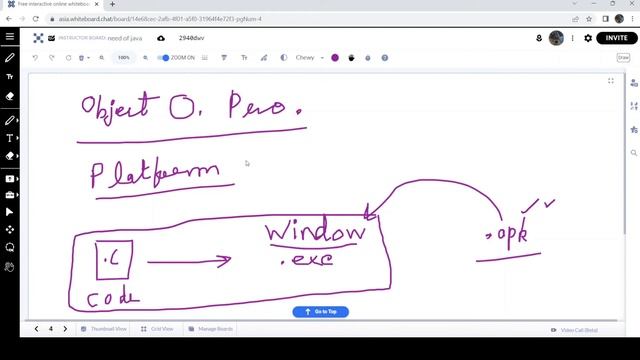Undo the last stroke

click(x=35, y=58)
